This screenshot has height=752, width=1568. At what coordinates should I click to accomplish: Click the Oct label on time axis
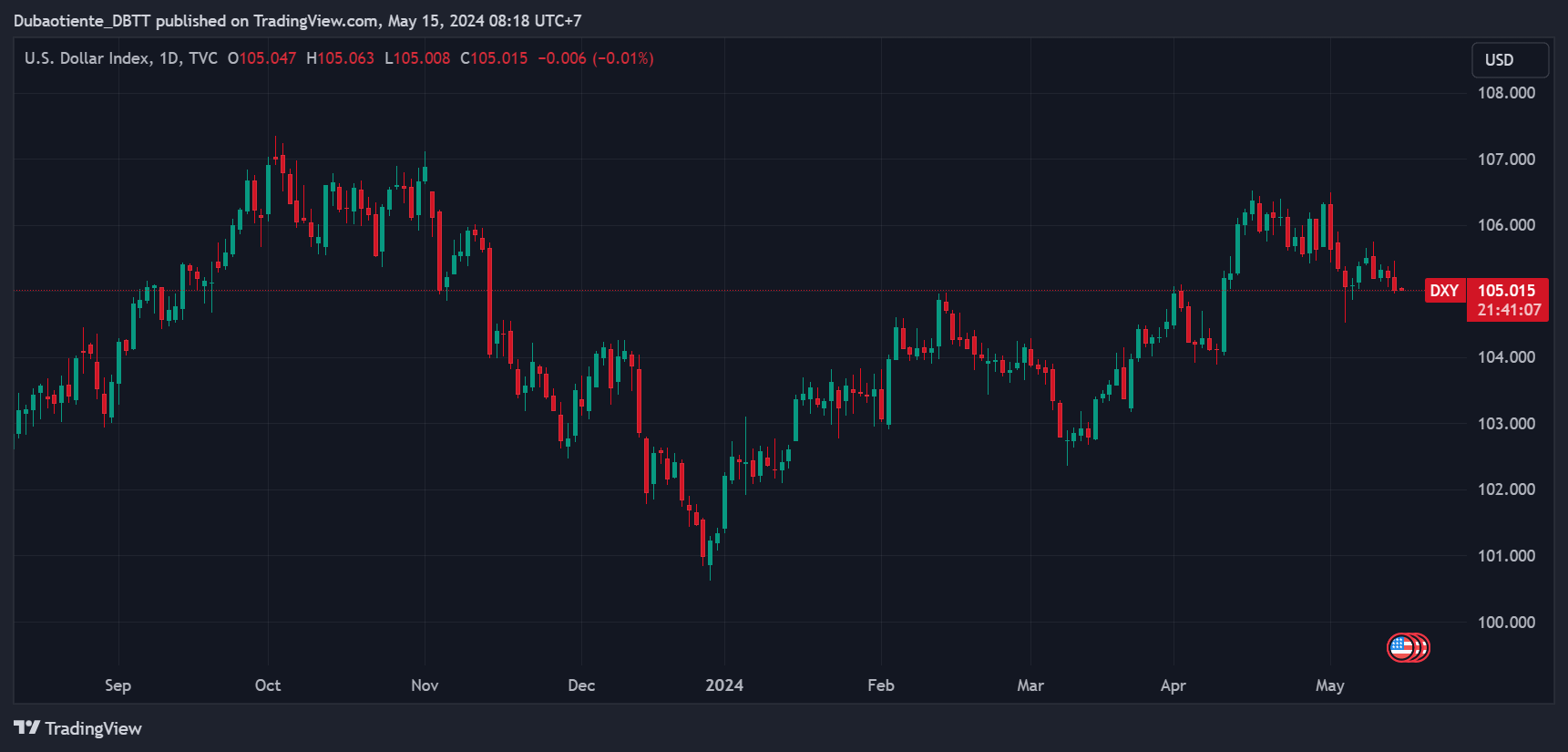pos(268,685)
